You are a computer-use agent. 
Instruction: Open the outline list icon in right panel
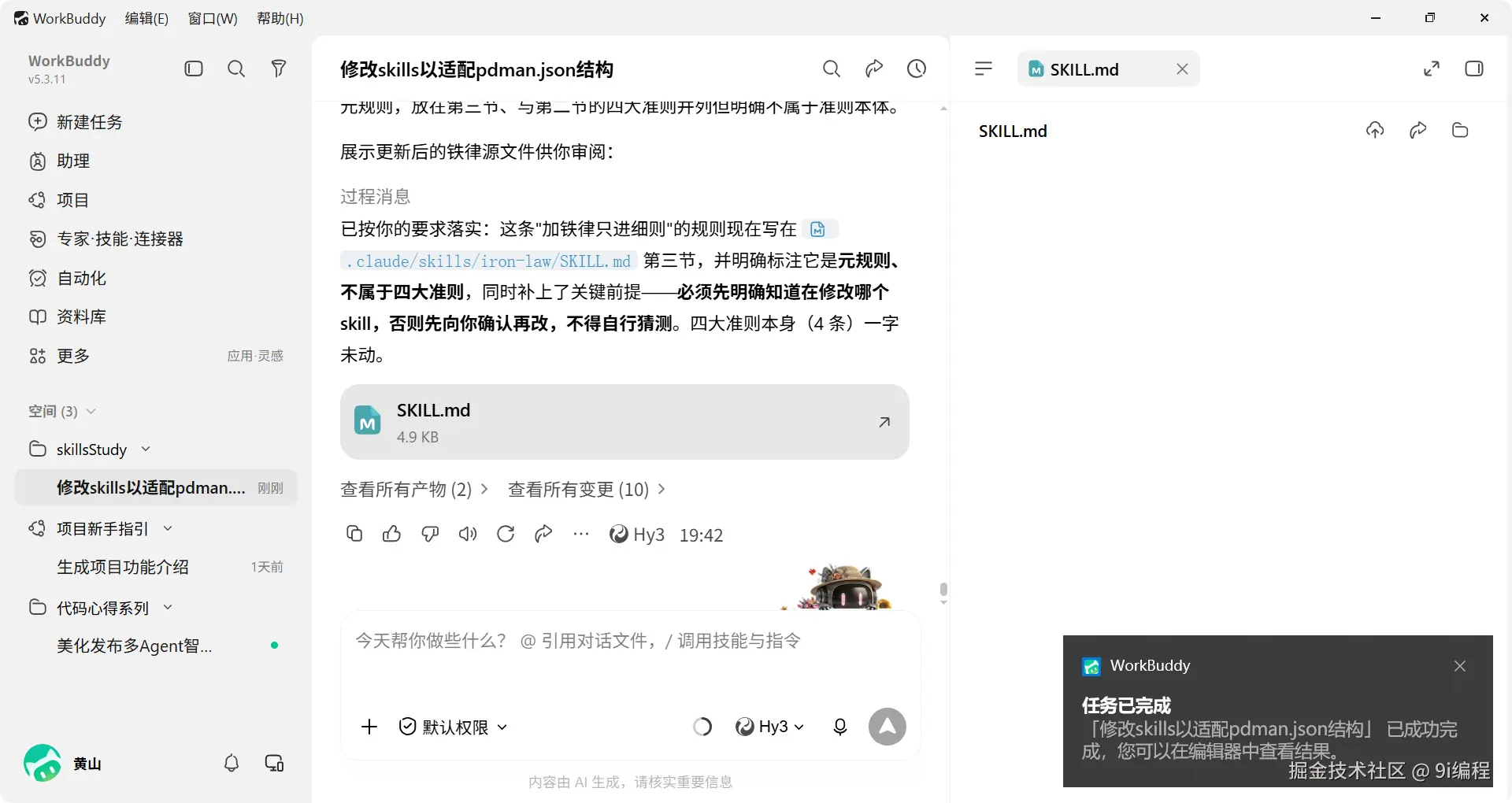(984, 68)
